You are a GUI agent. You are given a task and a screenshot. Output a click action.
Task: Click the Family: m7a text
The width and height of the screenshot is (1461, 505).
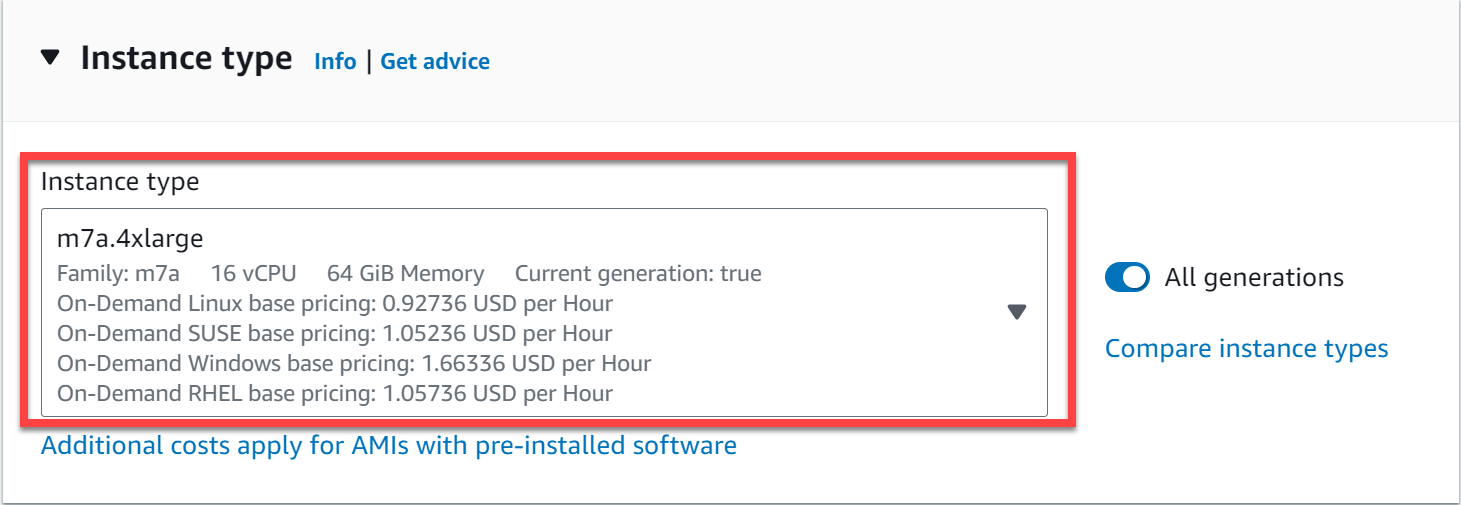[x=118, y=273]
